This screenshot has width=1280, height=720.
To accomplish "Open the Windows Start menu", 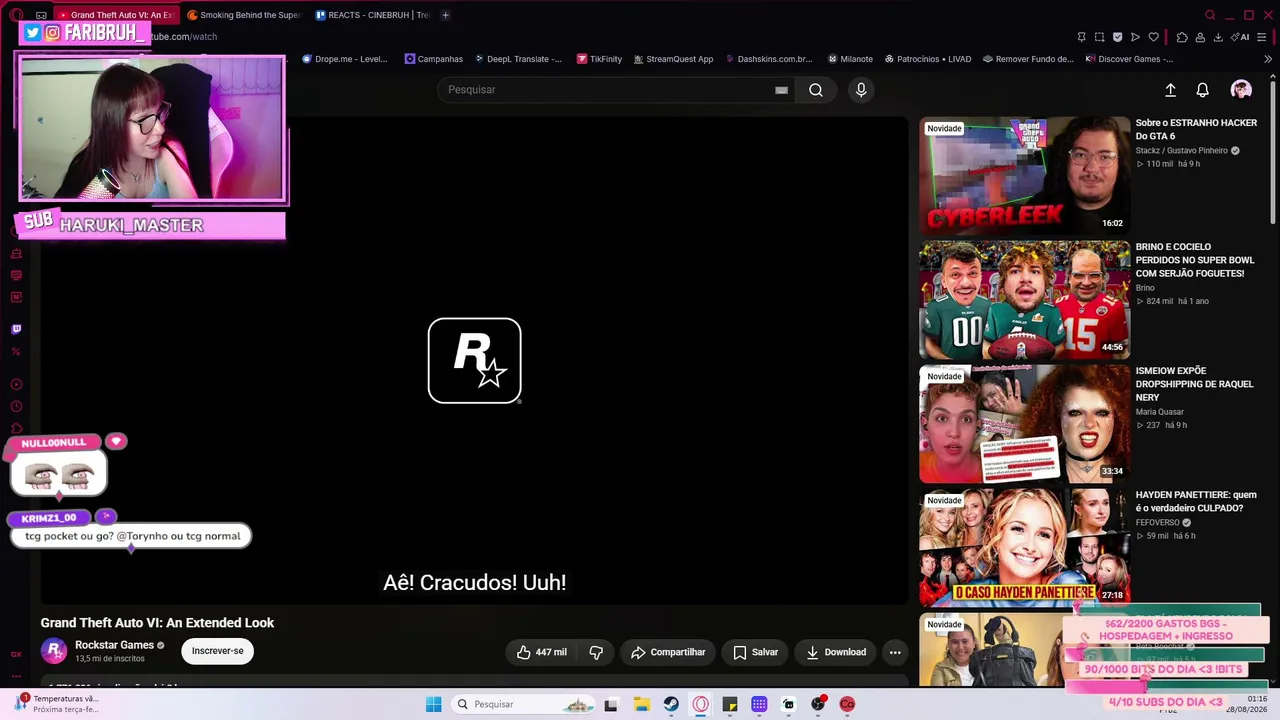I will click(x=433, y=704).
